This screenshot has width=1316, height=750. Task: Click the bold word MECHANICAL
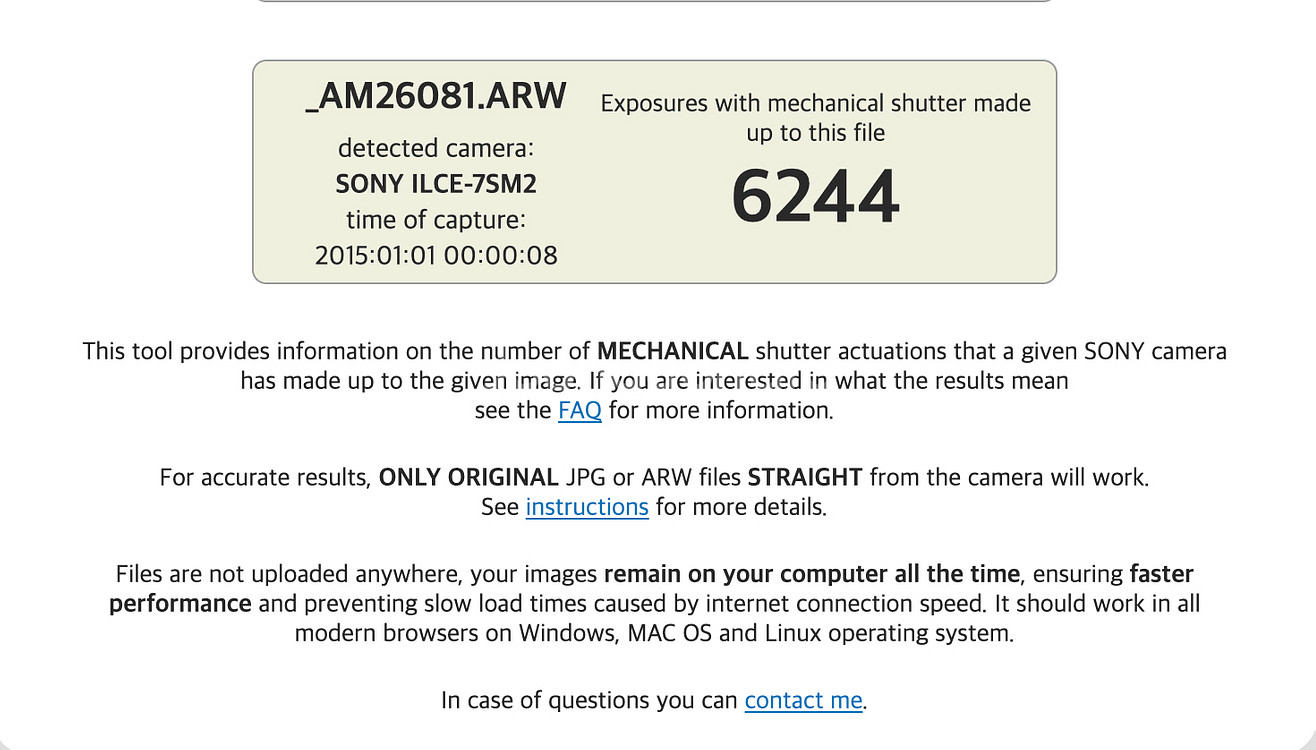coord(672,351)
